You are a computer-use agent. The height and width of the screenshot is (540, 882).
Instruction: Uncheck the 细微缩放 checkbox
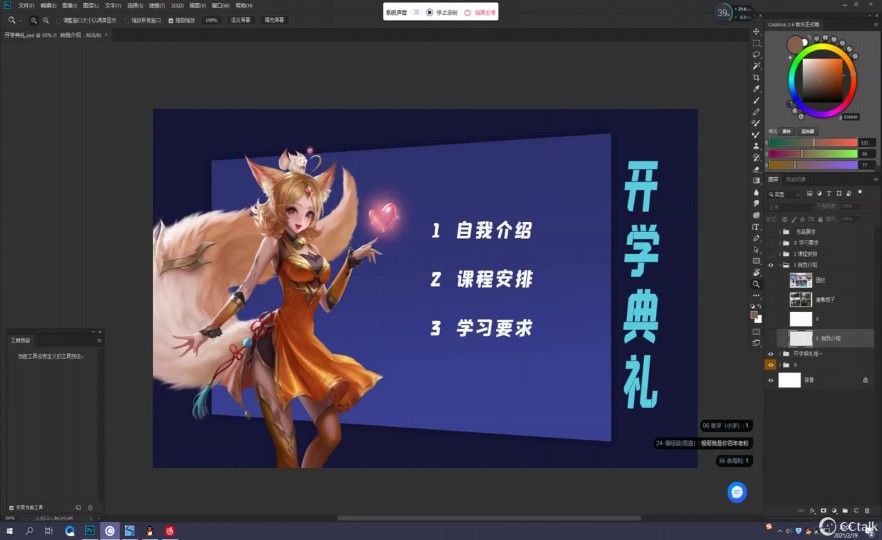[171, 20]
